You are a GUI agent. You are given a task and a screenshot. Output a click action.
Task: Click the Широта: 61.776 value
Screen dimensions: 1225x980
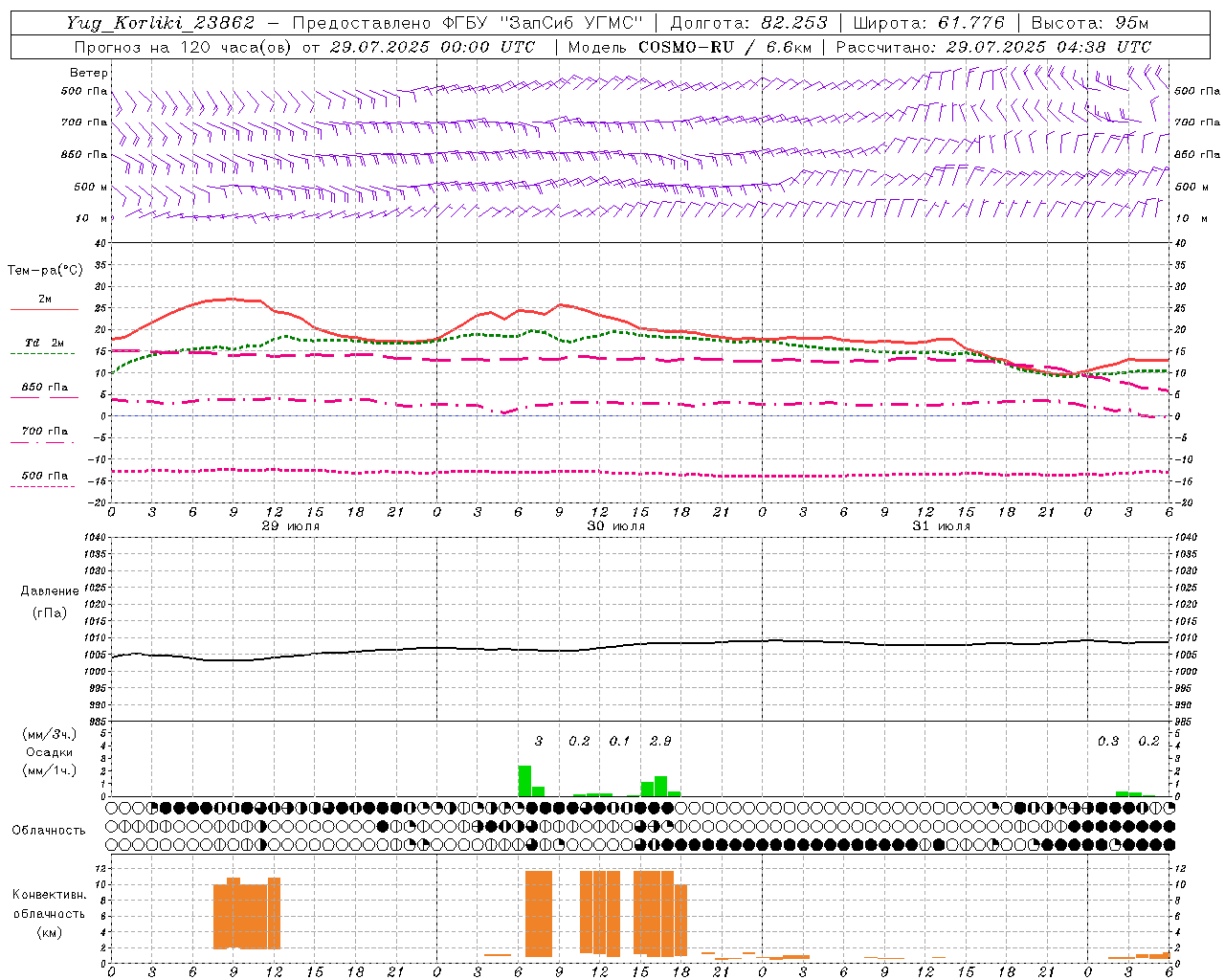point(928,23)
